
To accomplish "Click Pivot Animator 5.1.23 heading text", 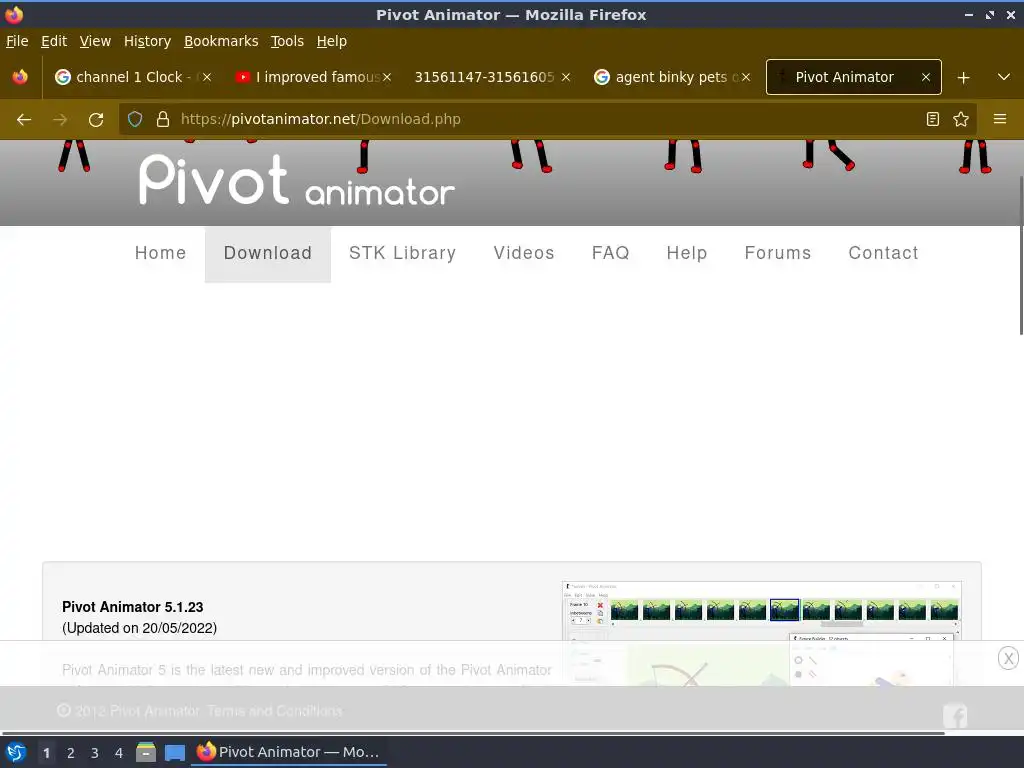I will [x=133, y=607].
